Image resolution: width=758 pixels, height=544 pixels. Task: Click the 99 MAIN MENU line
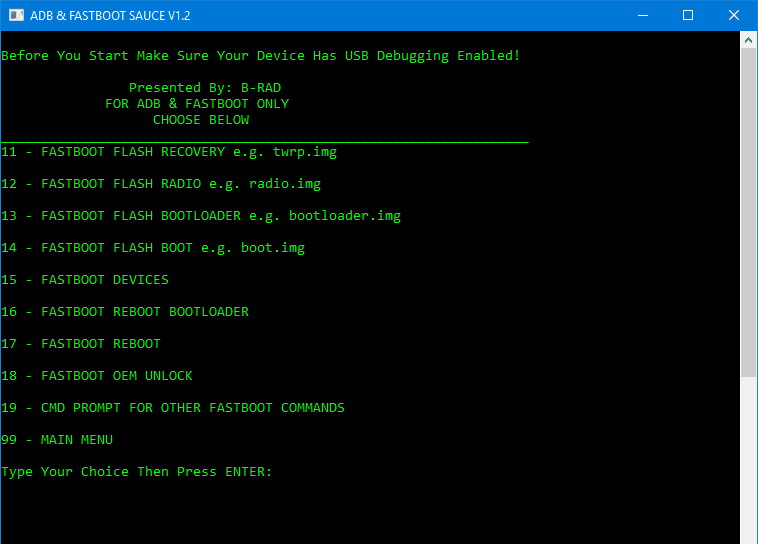[57, 440]
